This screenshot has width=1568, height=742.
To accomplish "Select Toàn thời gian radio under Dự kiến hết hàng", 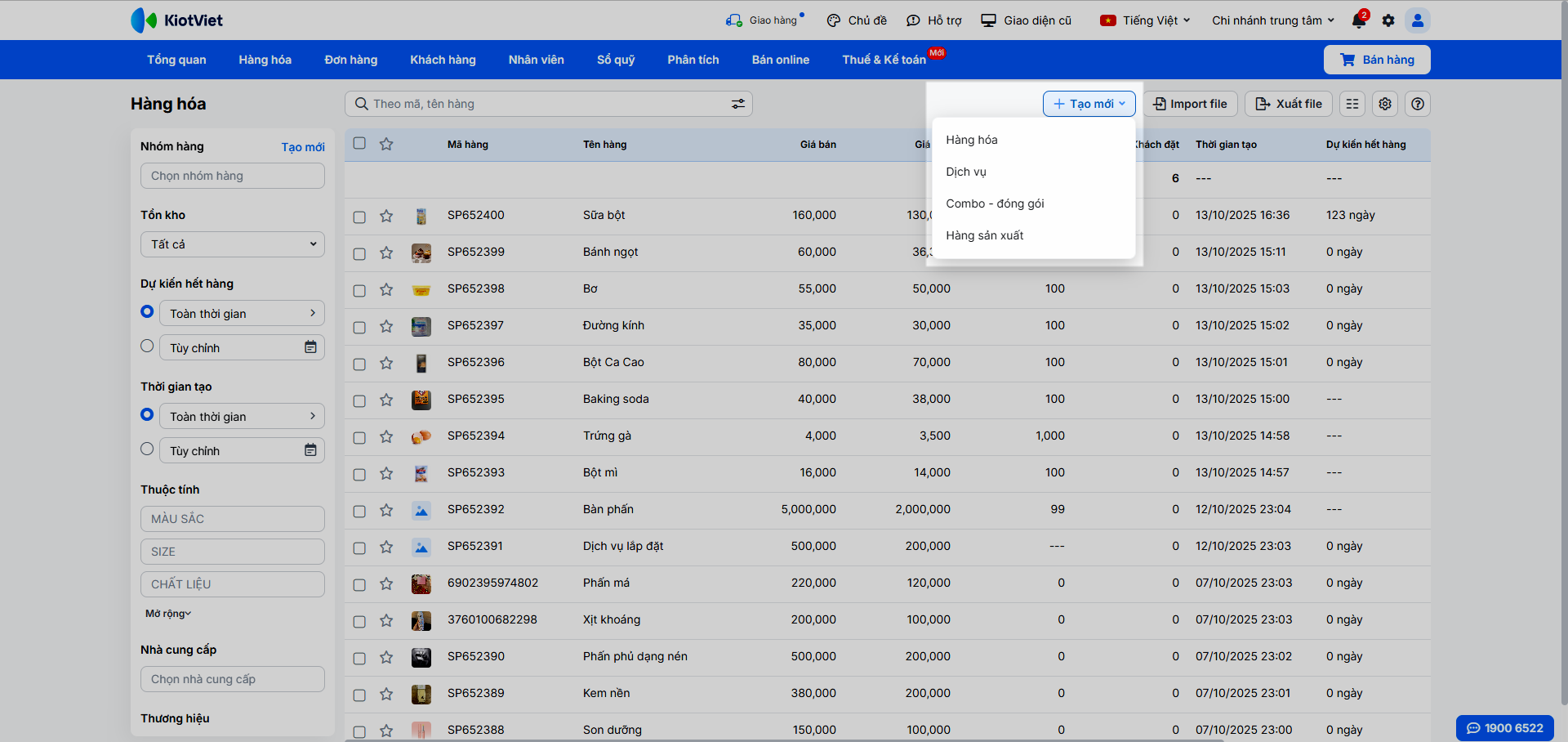I will pyautogui.click(x=147, y=311).
